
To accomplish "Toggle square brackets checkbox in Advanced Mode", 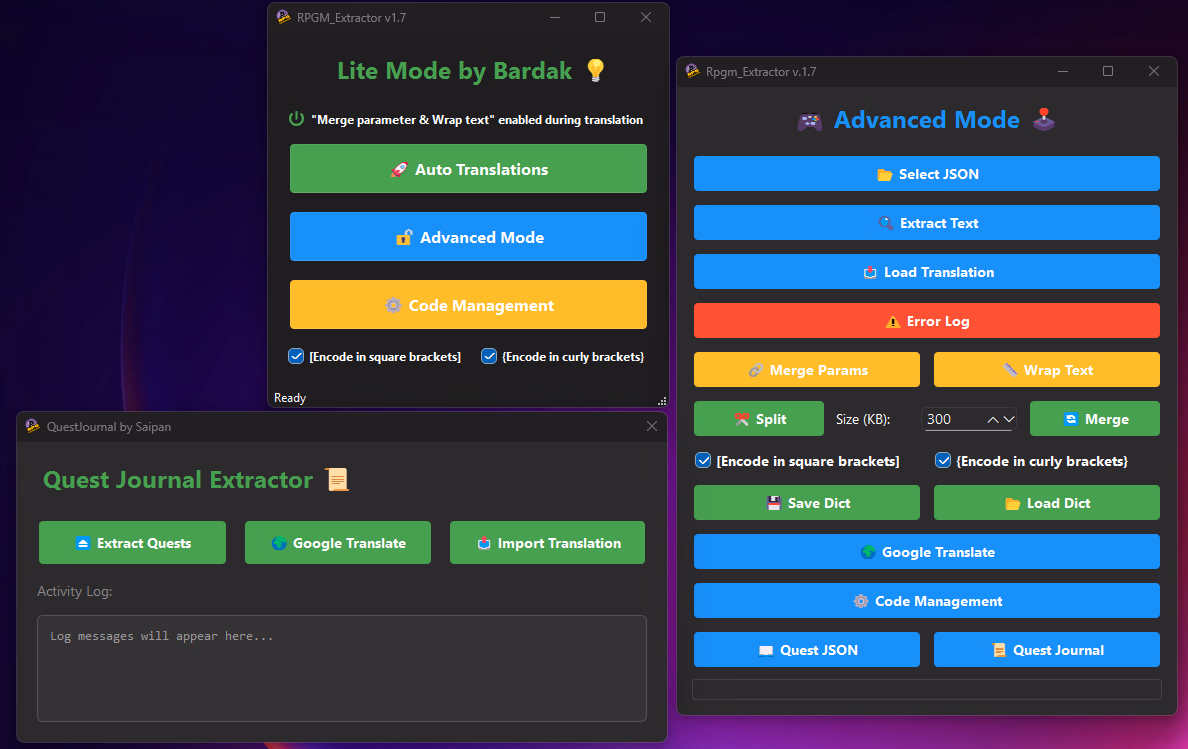I will coord(703,461).
